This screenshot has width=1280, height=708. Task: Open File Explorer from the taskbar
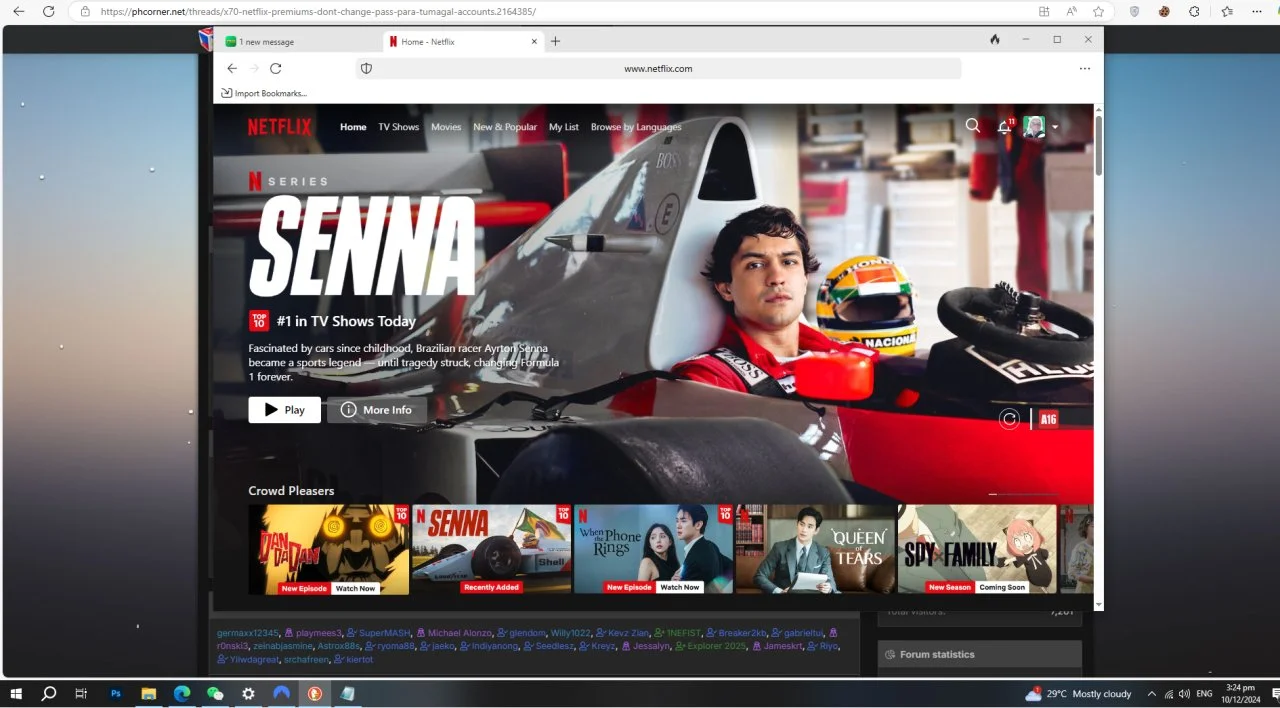[x=148, y=693]
